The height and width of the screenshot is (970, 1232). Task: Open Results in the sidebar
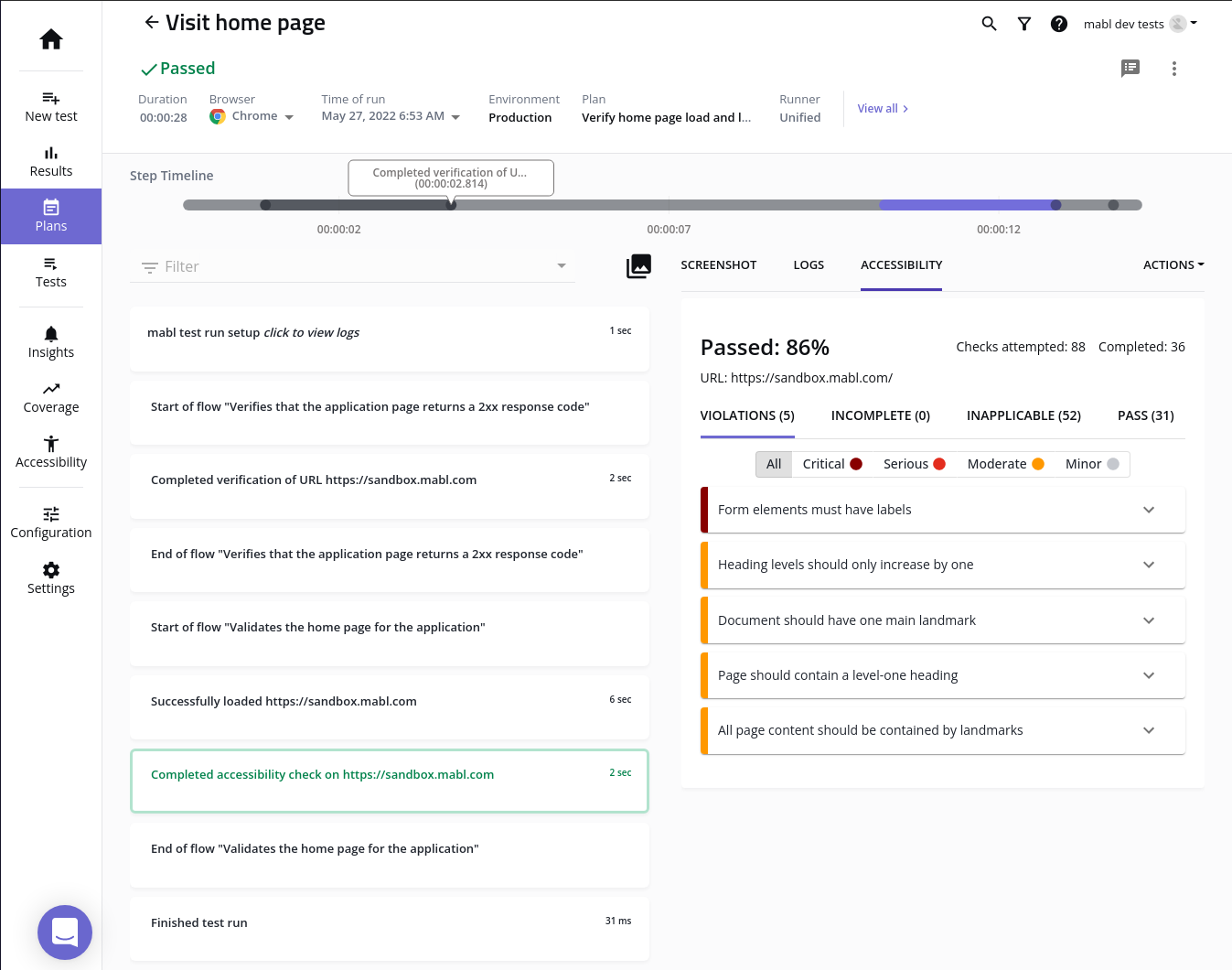[x=51, y=162]
